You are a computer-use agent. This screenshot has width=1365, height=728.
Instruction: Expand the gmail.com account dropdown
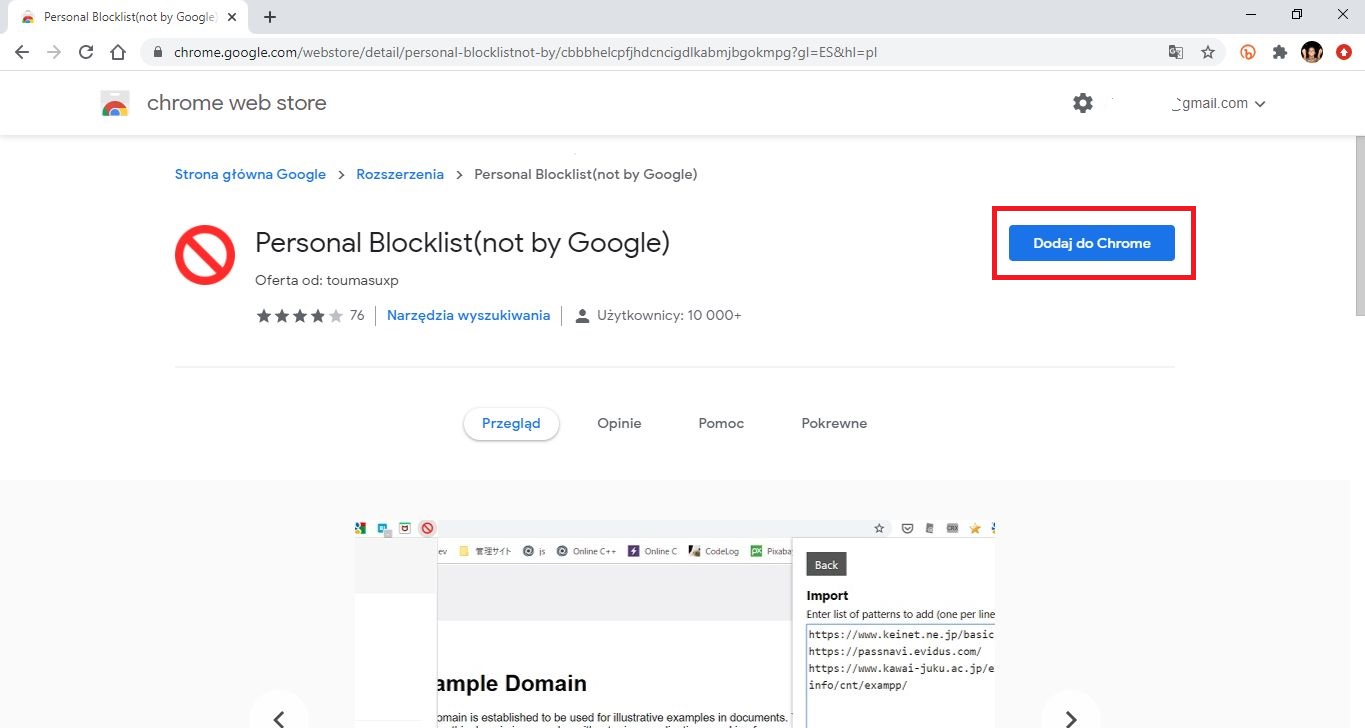pyautogui.click(x=1217, y=103)
